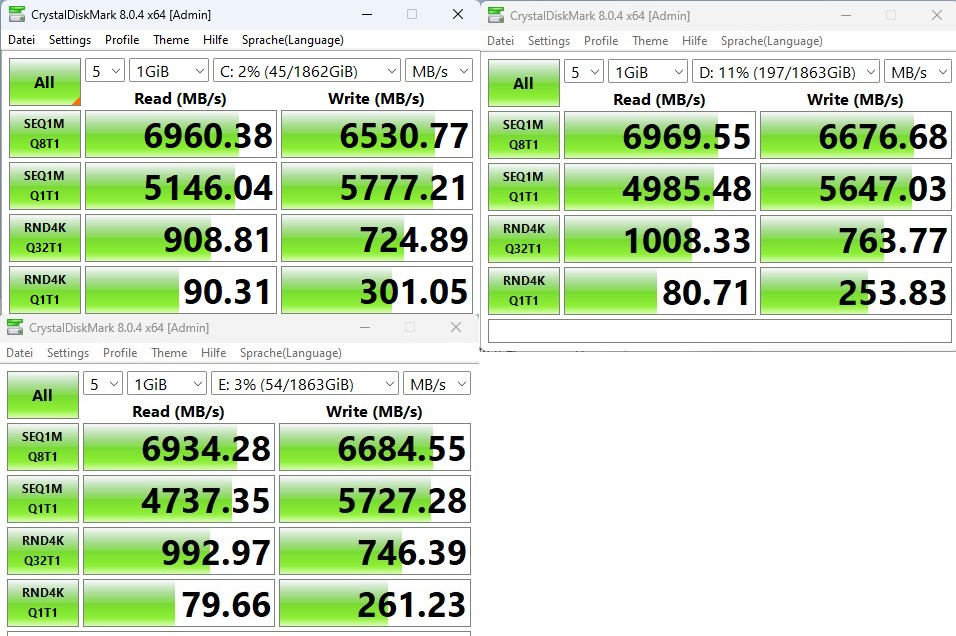Start SEQ1M Q8T1 test in C: window
Screen dimensions: 956x636
pos(45,134)
